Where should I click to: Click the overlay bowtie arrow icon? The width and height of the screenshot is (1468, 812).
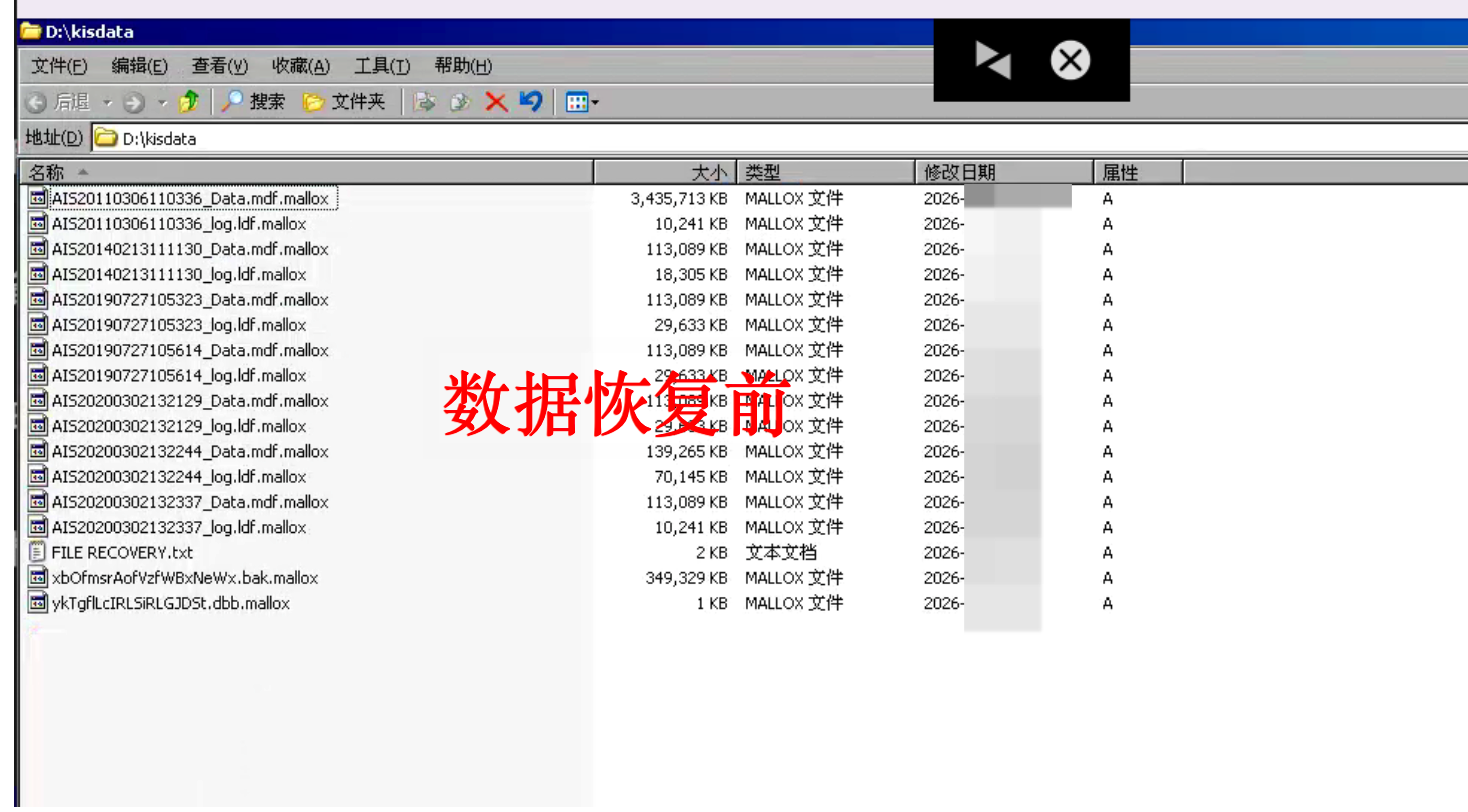point(993,61)
